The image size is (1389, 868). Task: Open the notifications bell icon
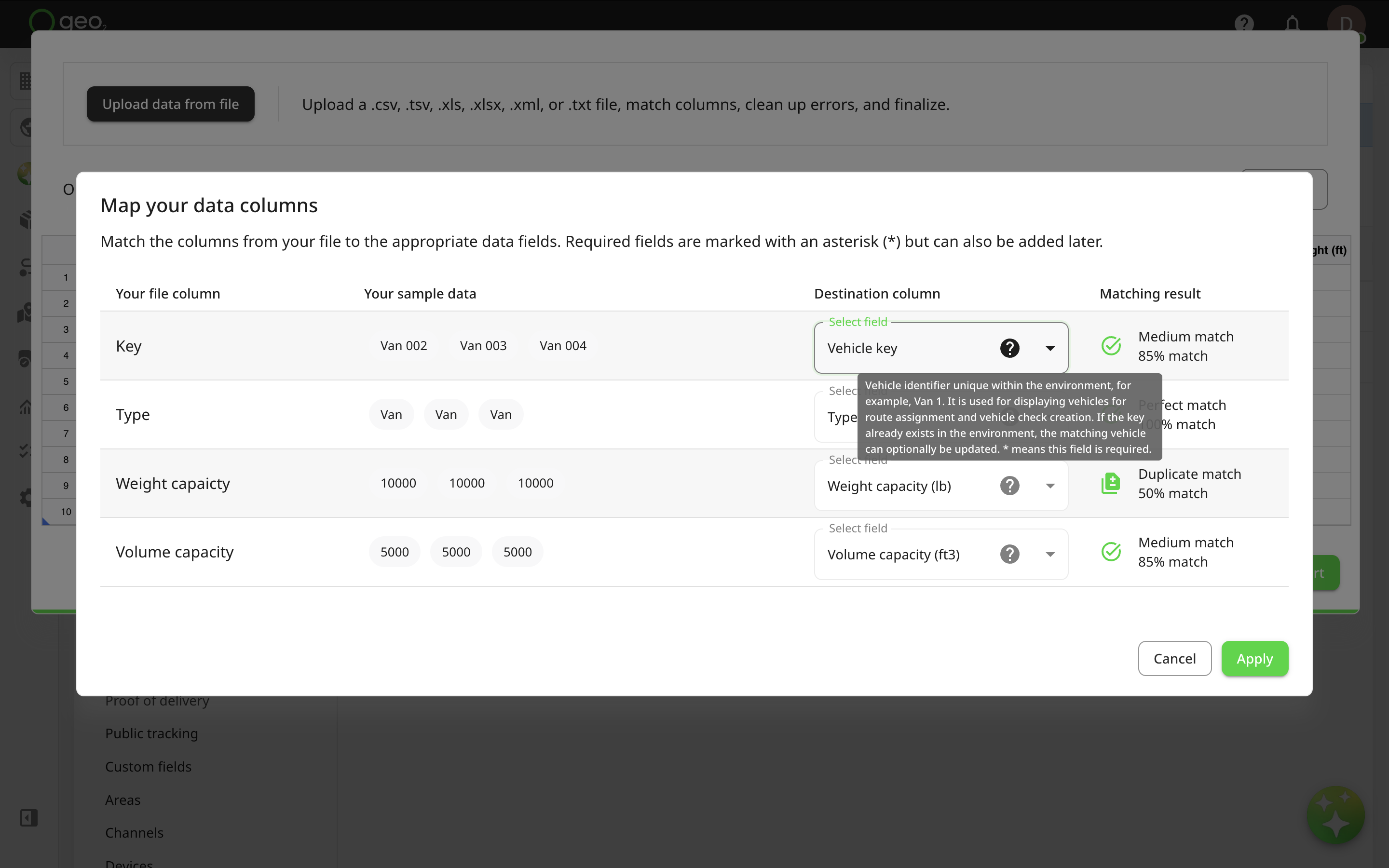point(1292,24)
